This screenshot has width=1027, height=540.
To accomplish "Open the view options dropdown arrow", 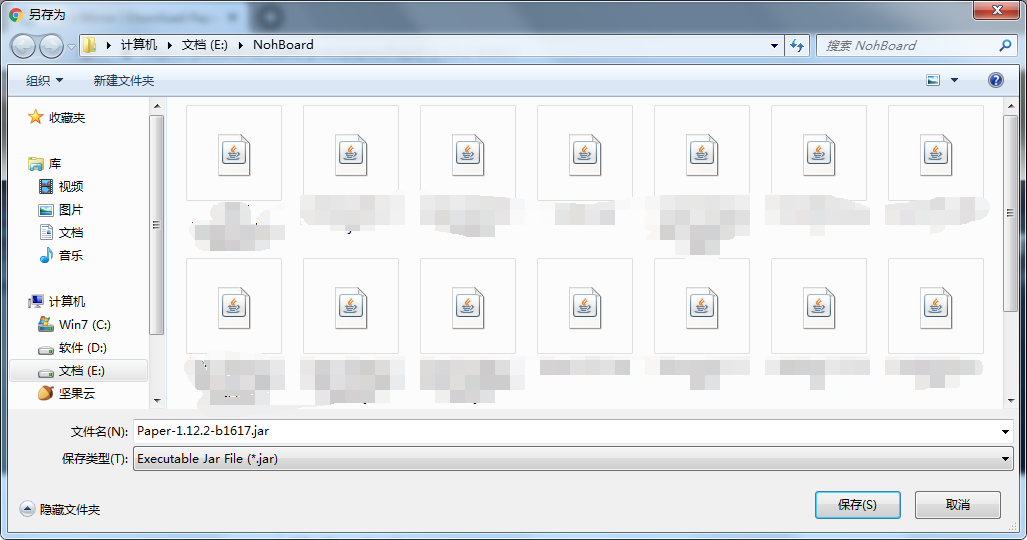I will pos(954,80).
